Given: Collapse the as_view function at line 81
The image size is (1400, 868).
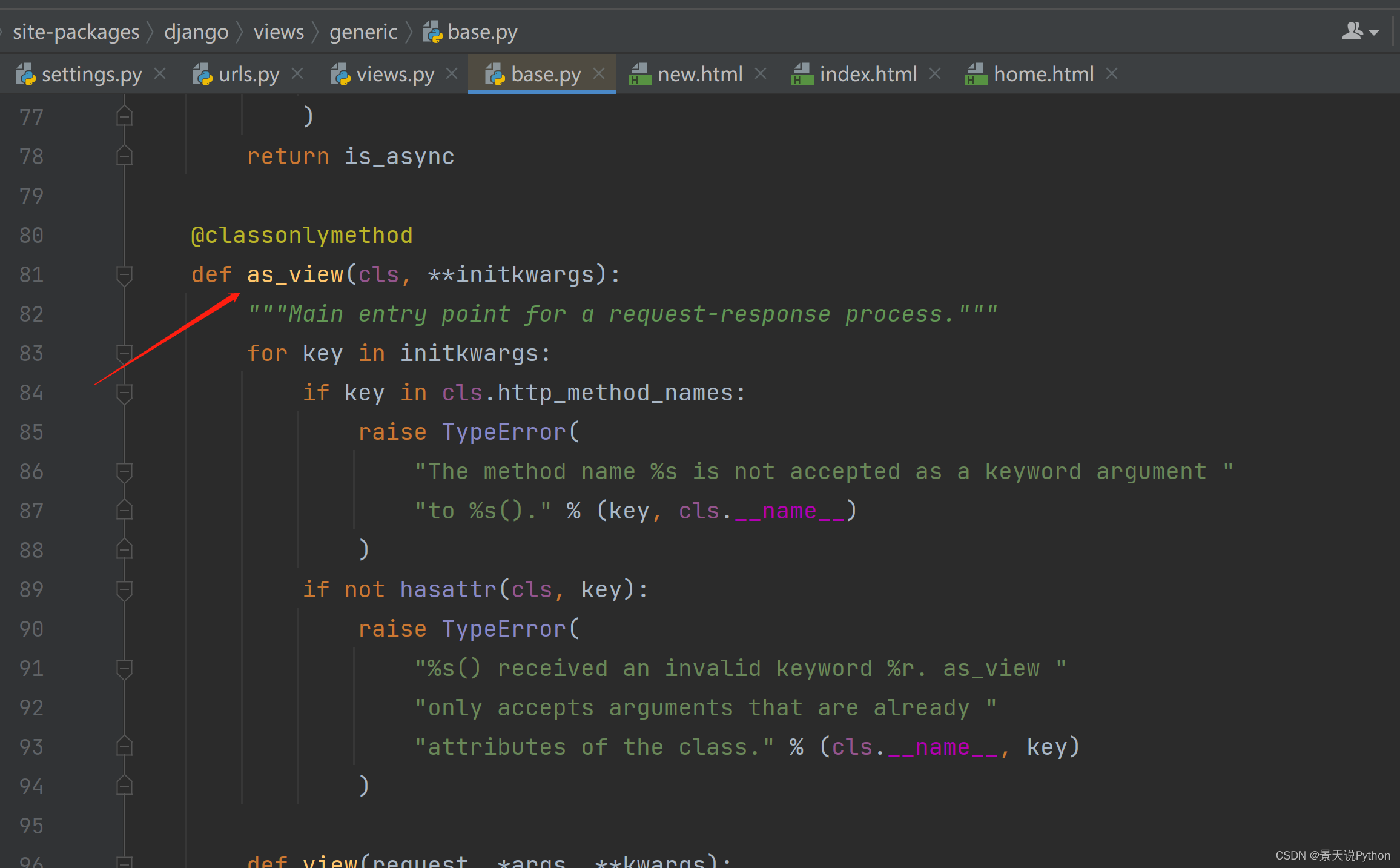Looking at the screenshot, I should pyautogui.click(x=125, y=275).
